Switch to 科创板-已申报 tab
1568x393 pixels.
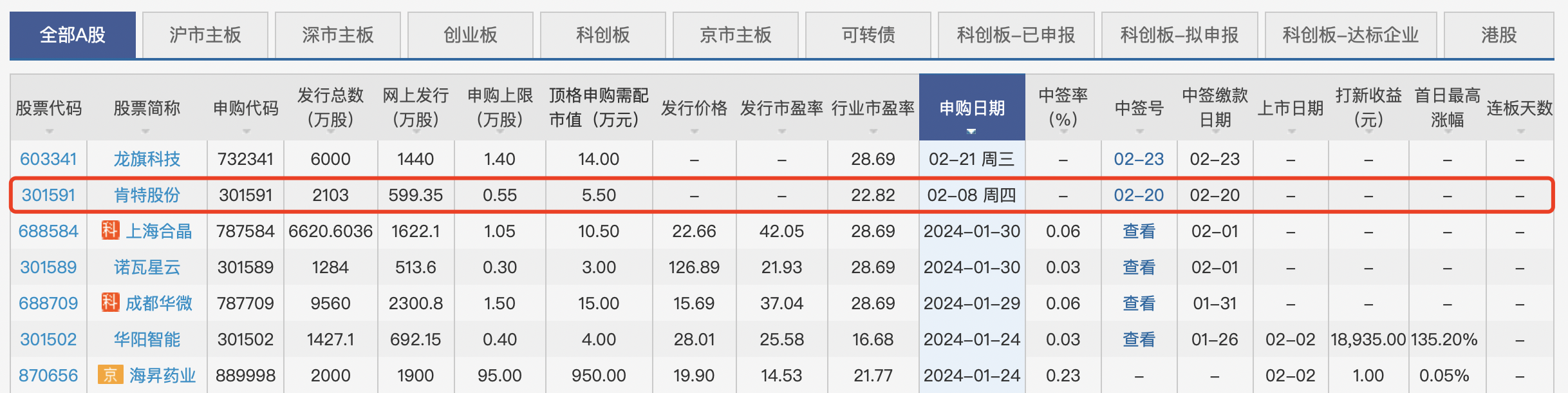point(1016,35)
